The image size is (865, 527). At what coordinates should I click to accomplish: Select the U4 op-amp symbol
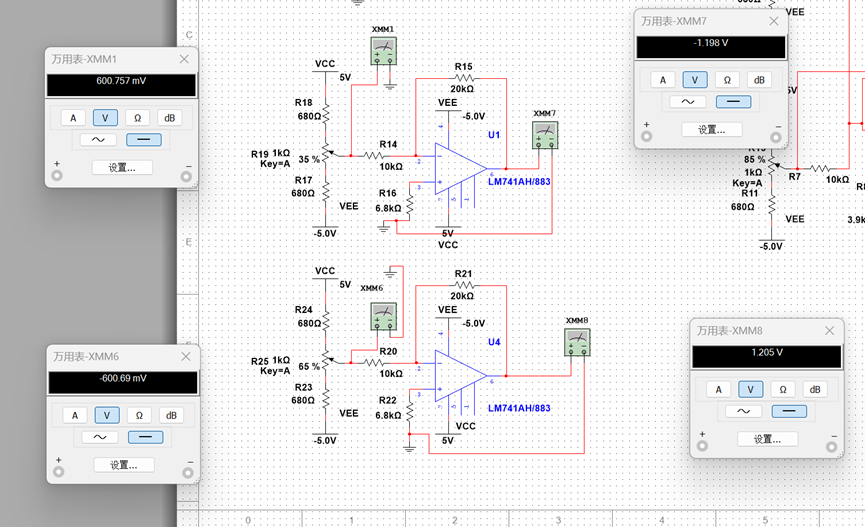[x=461, y=376]
